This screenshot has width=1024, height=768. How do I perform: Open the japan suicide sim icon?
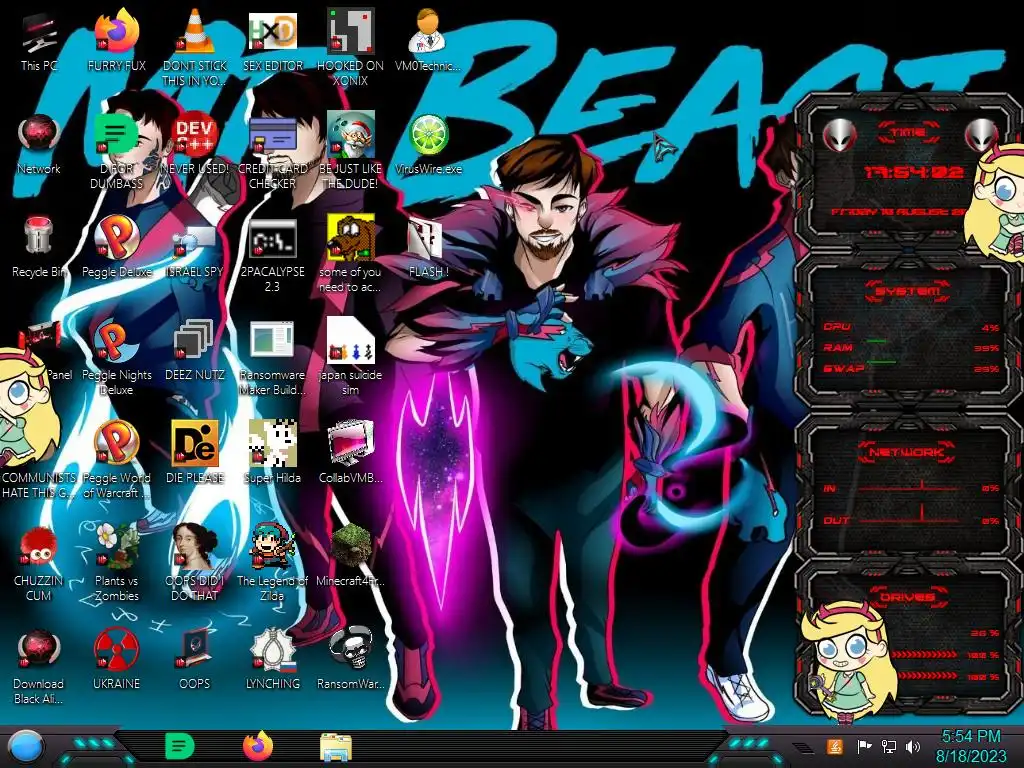(x=350, y=358)
